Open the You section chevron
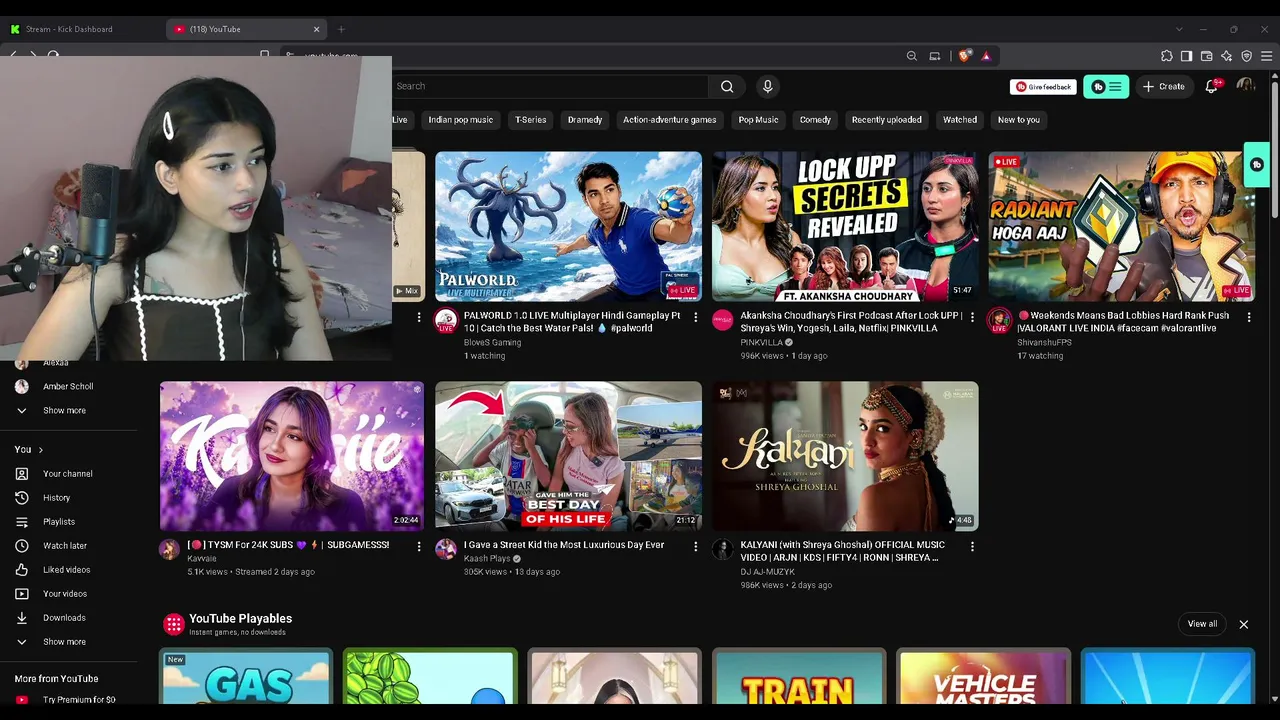The image size is (1280, 720). tap(40, 450)
